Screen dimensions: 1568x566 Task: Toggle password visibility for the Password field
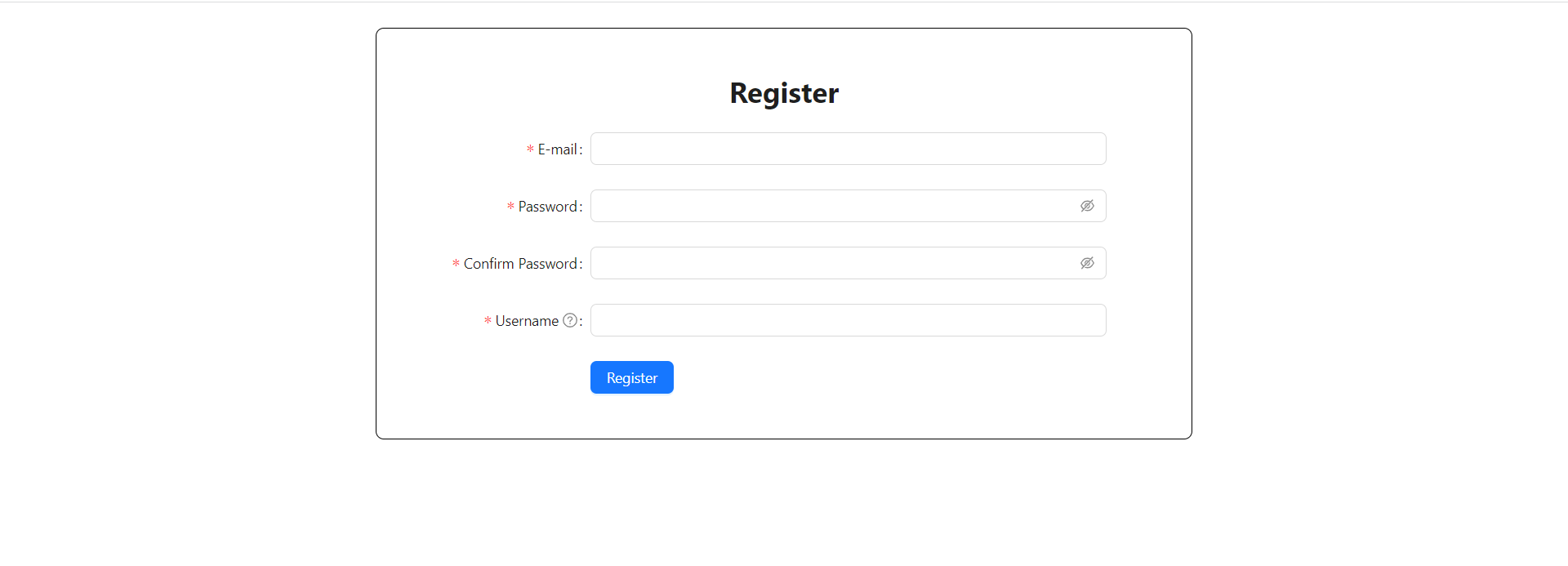coord(1087,206)
